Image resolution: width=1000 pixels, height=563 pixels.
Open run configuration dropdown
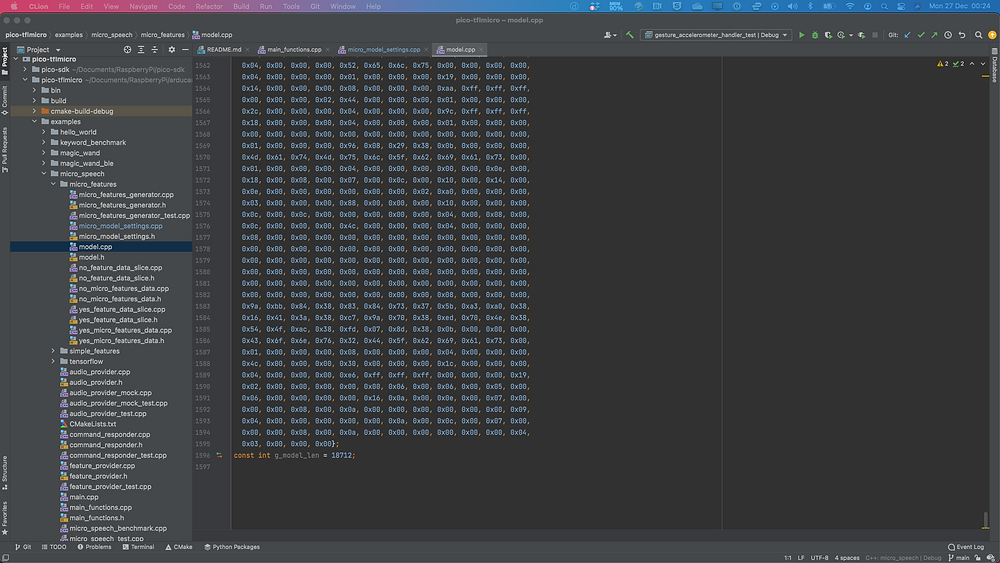[716, 35]
